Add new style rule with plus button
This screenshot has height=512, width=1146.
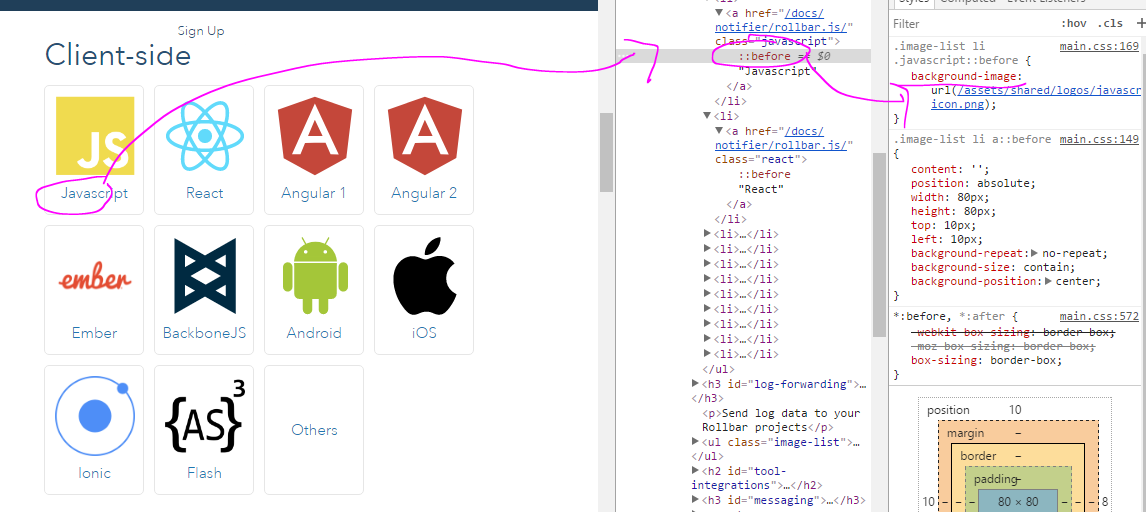coord(1139,23)
